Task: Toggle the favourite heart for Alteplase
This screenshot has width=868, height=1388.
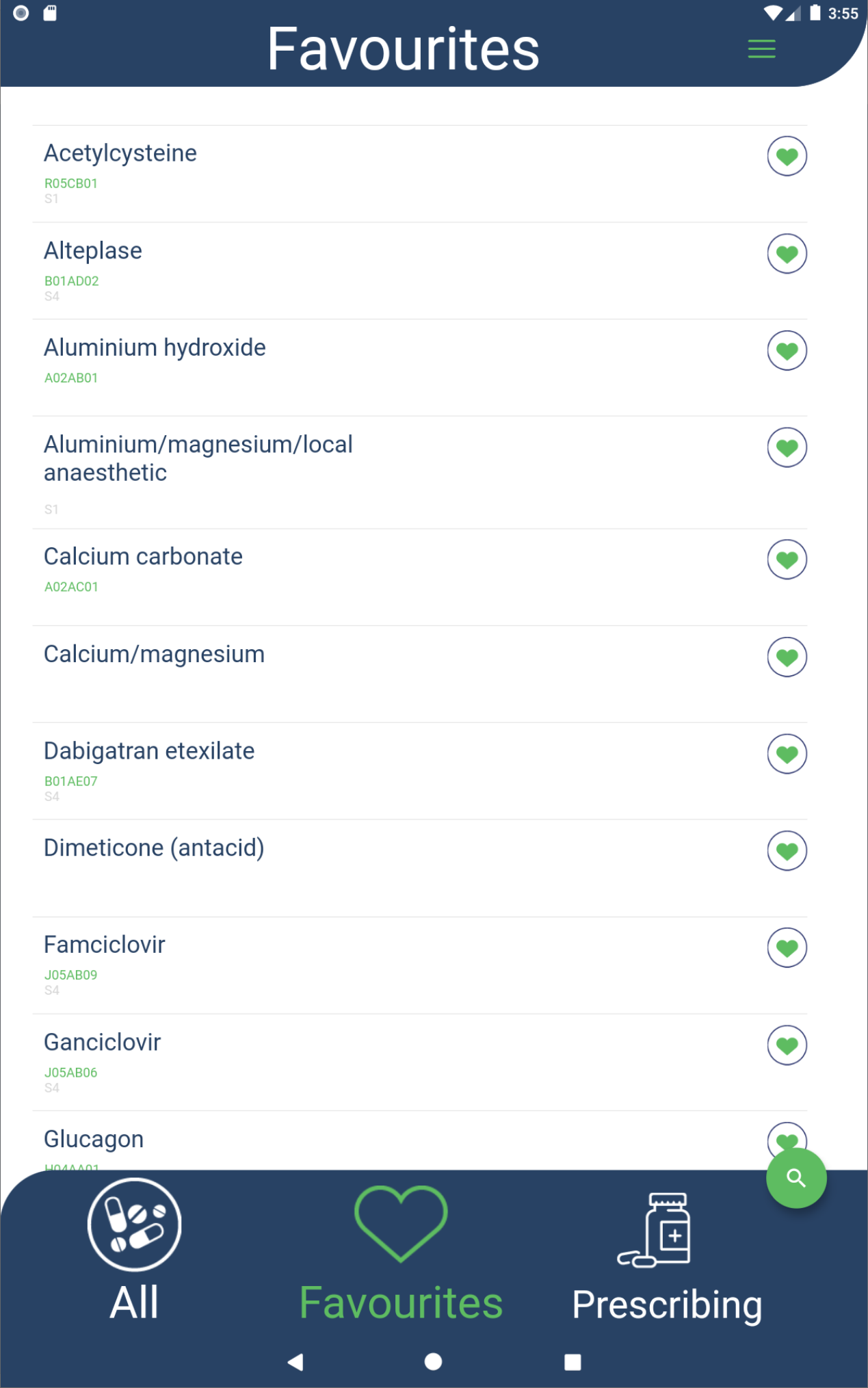Action: click(787, 254)
